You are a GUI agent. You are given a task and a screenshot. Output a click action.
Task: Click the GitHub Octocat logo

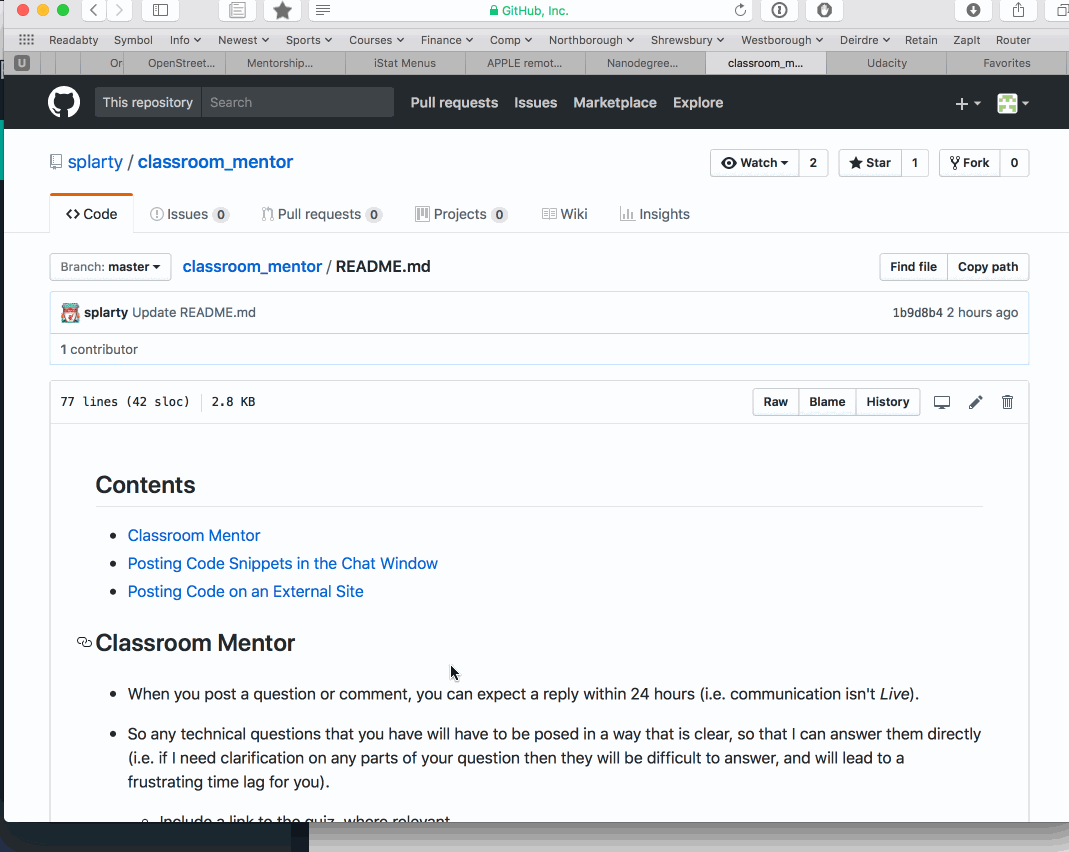click(64, 102)
